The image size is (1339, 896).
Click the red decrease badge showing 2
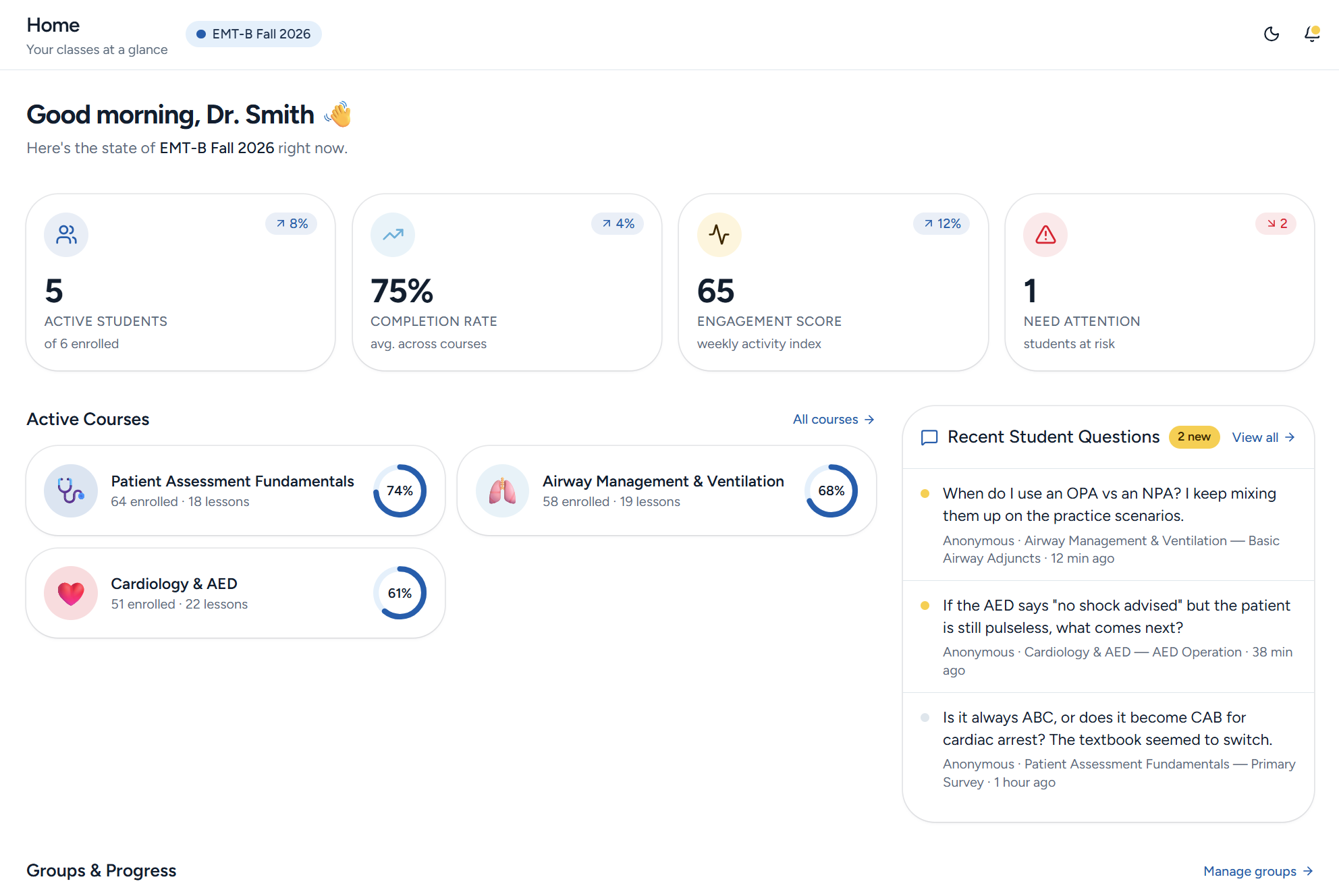coord(1276,223)
